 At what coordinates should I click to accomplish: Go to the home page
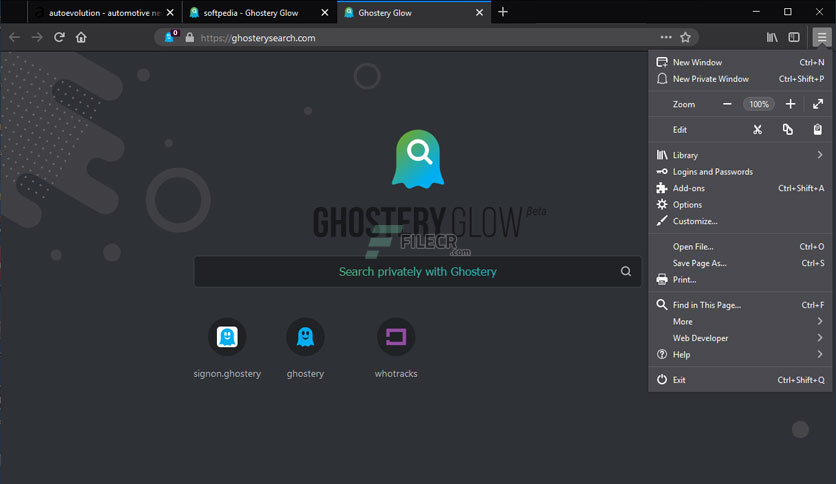tap(81, 37)
